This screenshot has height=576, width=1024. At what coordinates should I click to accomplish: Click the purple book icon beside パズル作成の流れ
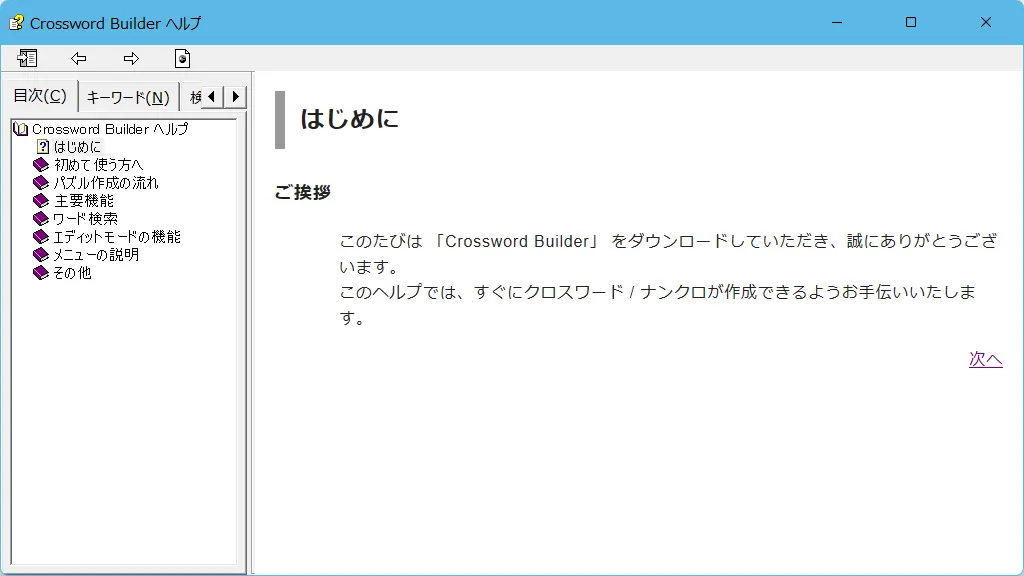coord(41,183)
